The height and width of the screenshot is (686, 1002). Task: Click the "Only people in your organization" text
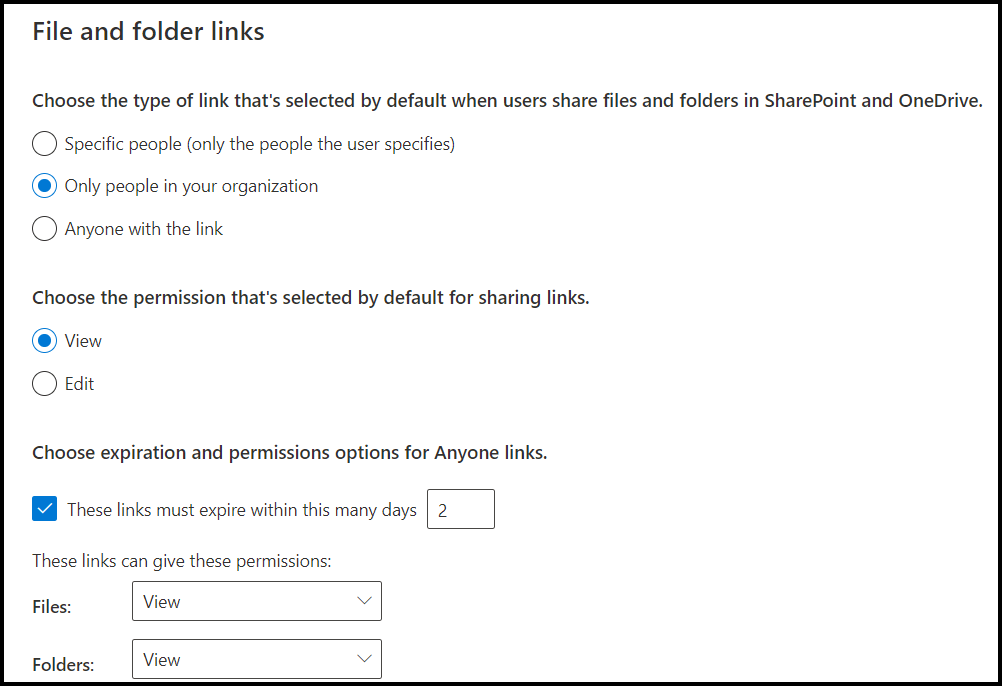(x=191, y=186)
